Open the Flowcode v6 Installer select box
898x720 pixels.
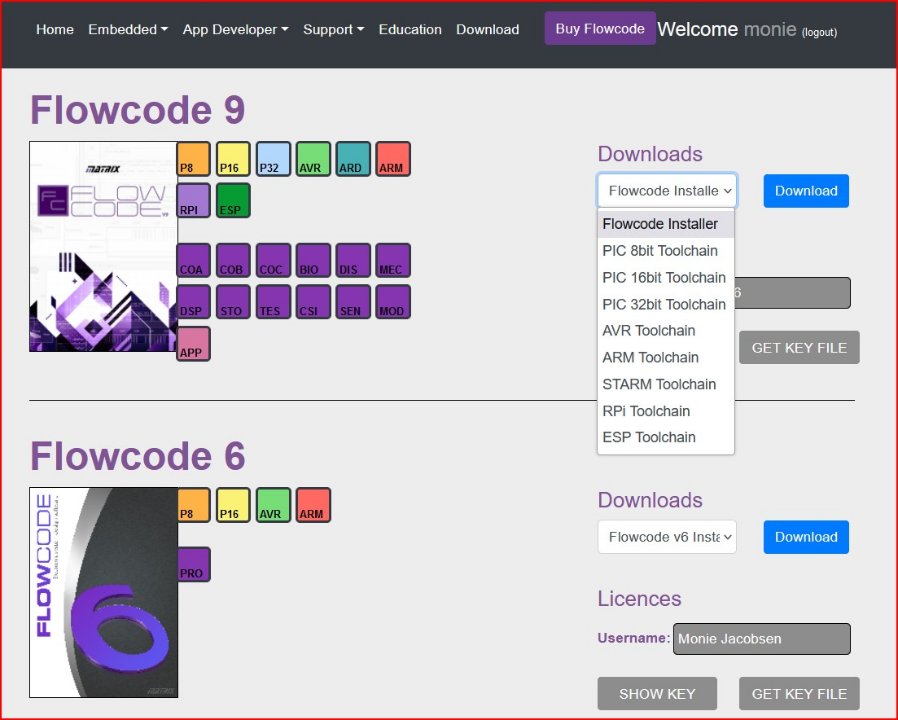tap(667, 537)
